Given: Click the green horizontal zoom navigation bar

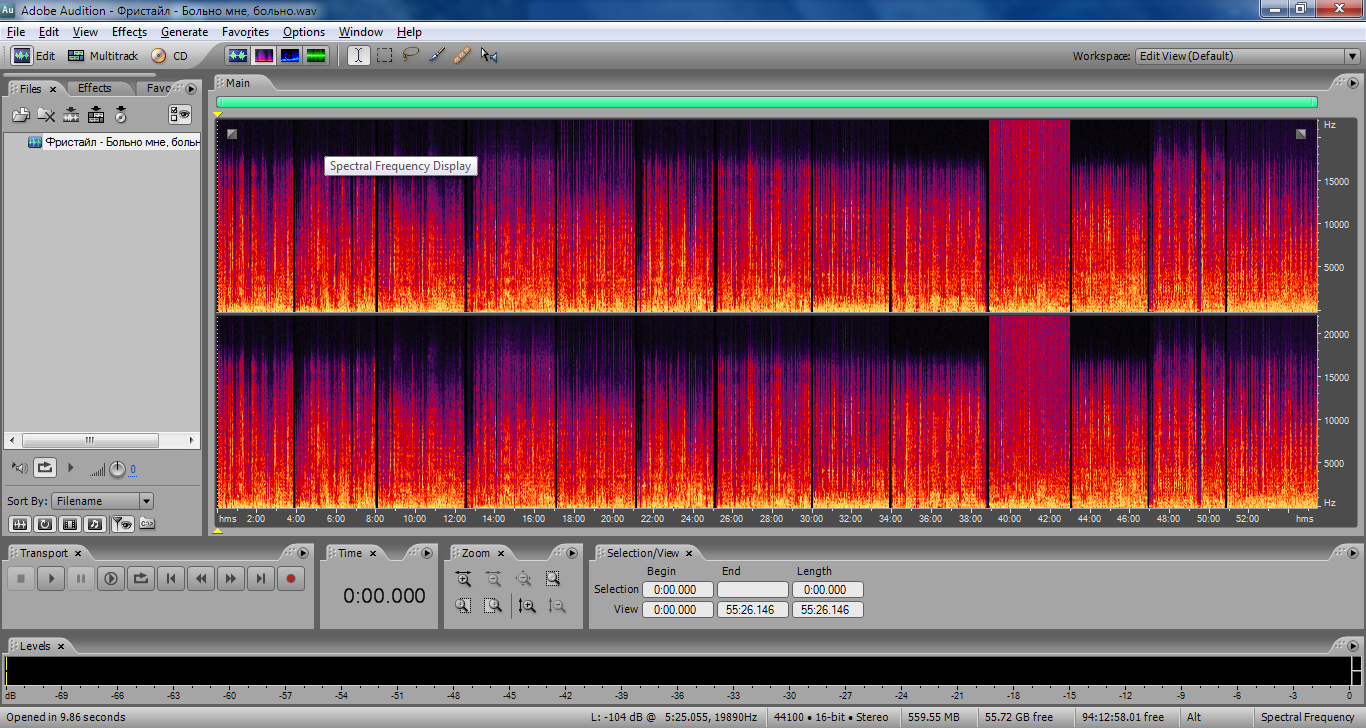Looking at the screenshot, I should point(766,102).
